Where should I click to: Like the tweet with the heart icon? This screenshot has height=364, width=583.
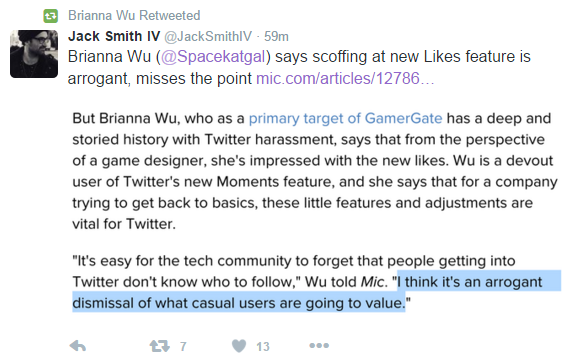[239, 346]
